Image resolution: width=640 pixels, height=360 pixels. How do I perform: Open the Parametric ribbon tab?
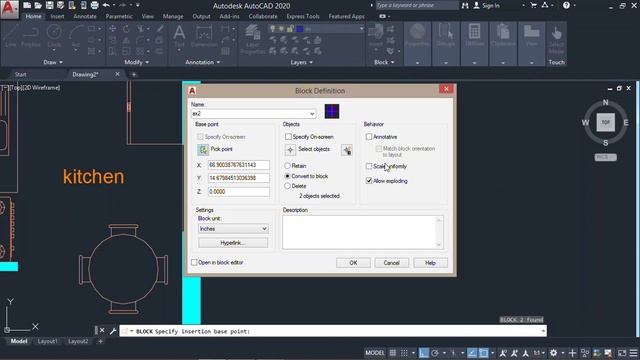pyautogui.click(x=119, y=17)
